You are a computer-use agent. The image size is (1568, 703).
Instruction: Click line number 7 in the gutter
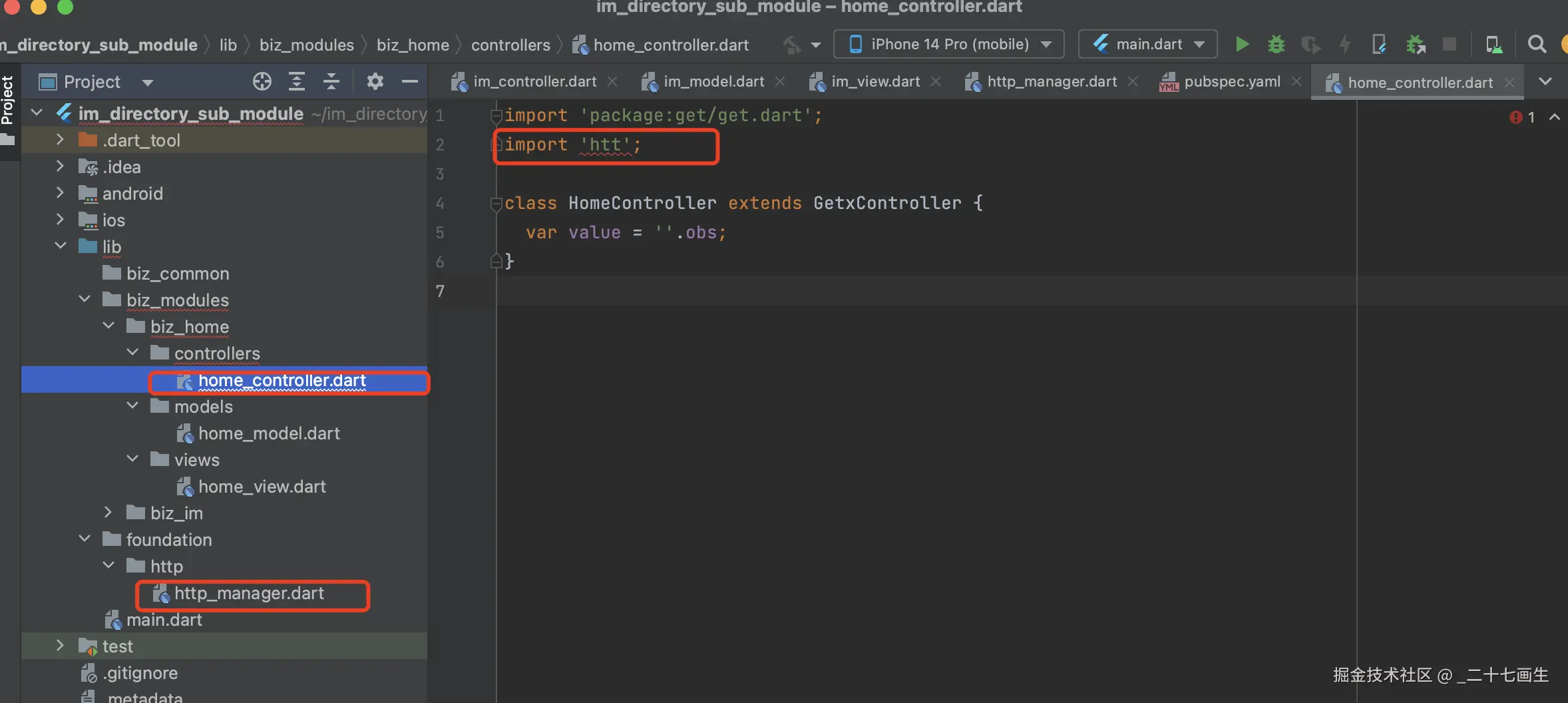click(440, 291)
